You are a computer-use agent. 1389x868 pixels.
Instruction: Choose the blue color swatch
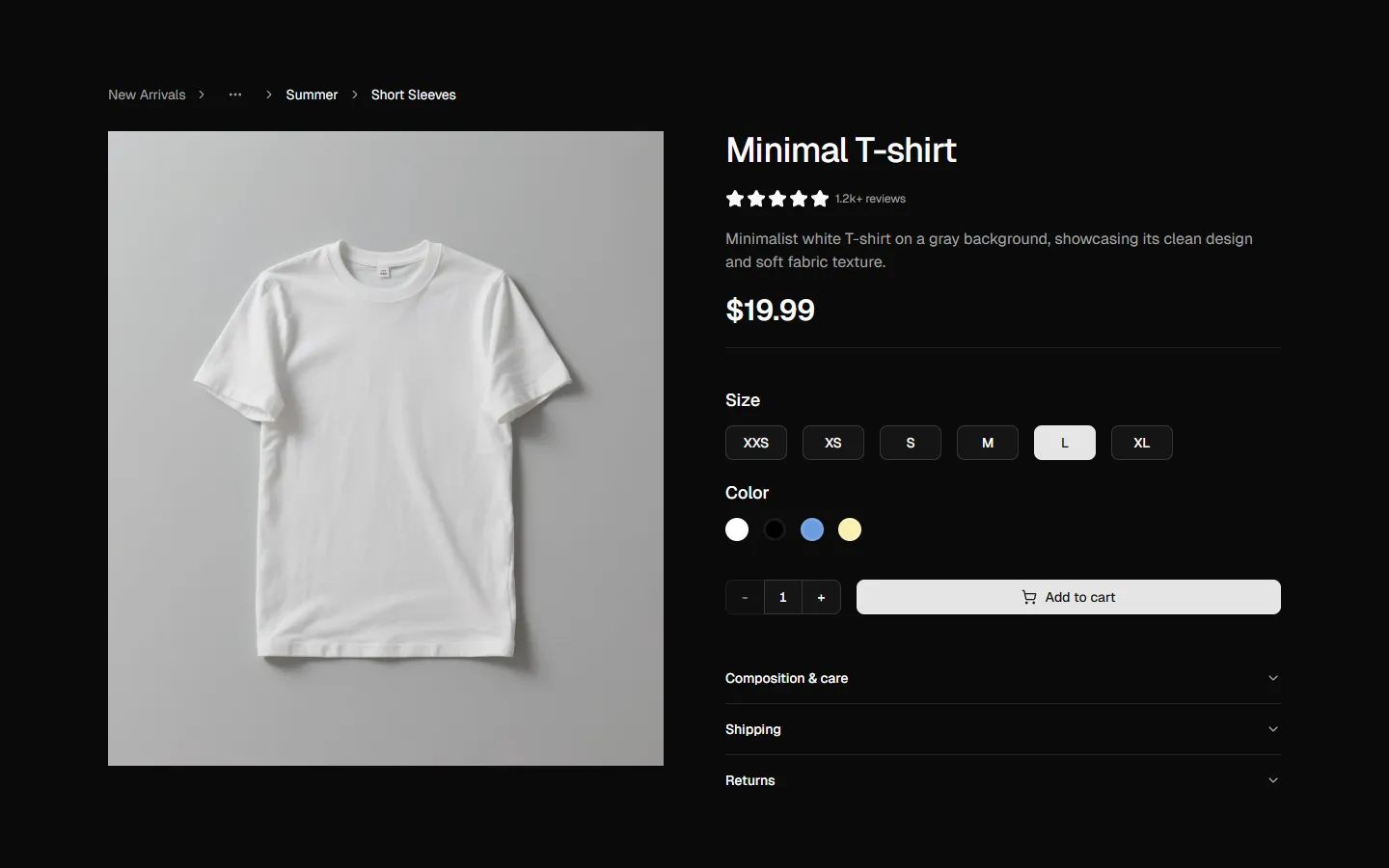click(x=811, y=529)
